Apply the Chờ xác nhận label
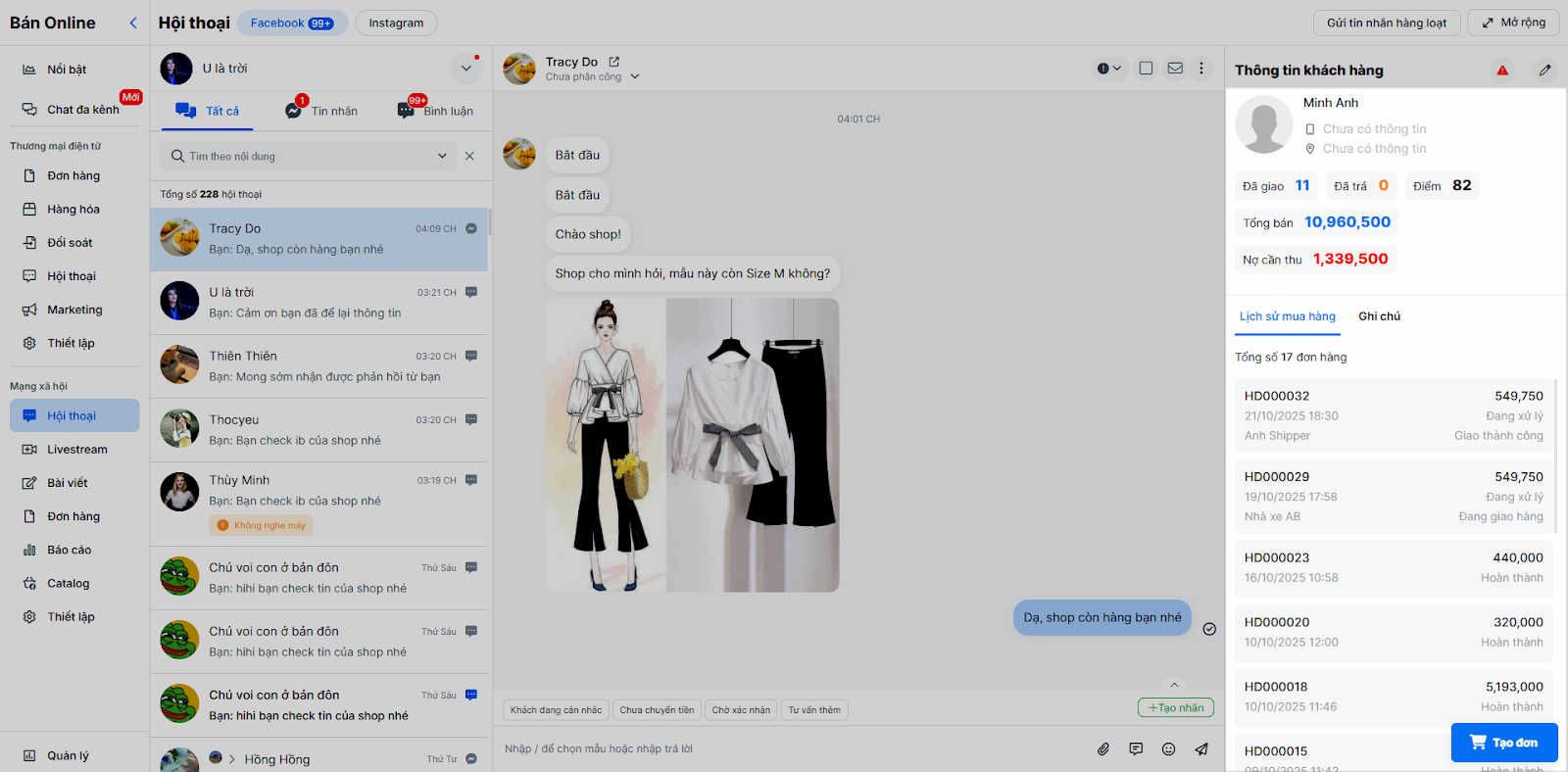 pyautogui.click(x=741, y=710)
